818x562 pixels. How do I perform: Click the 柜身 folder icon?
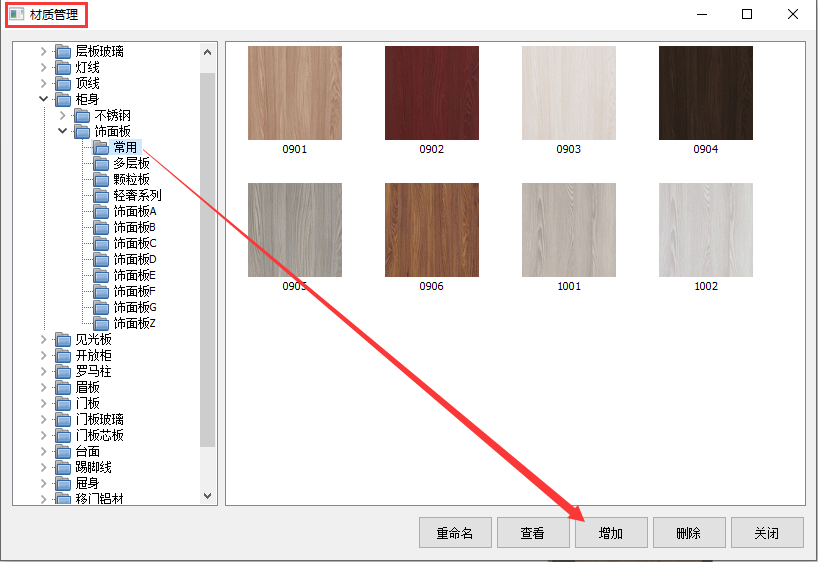63,100
